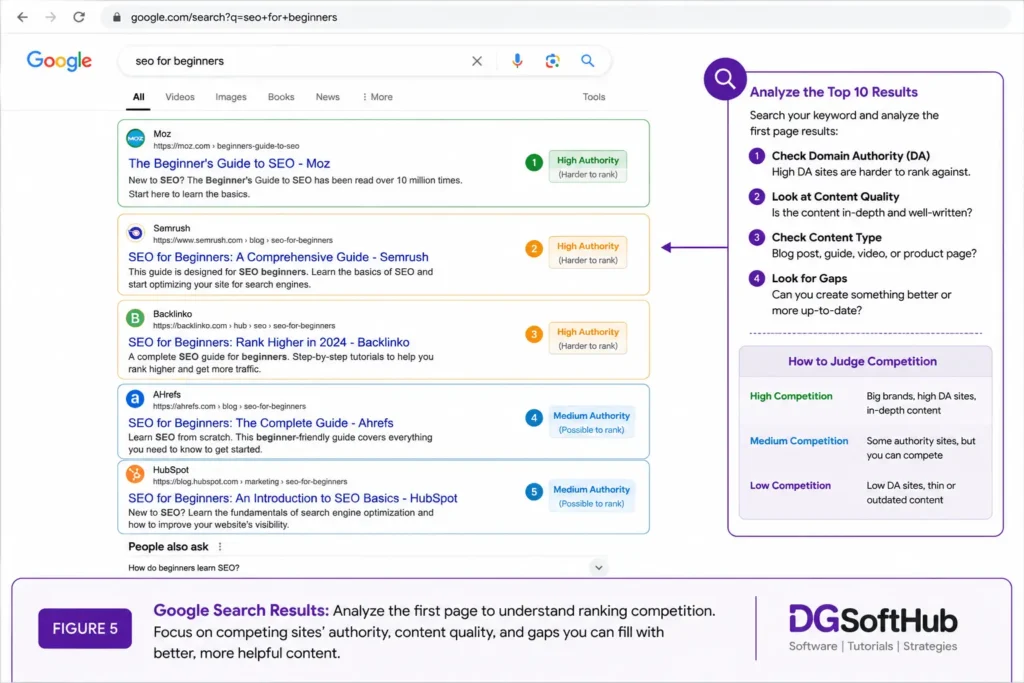Image resolution: width=1024 pixels, height=683 pixels.
Task: Switch to the News tab
Action: [x=327, y=97]
